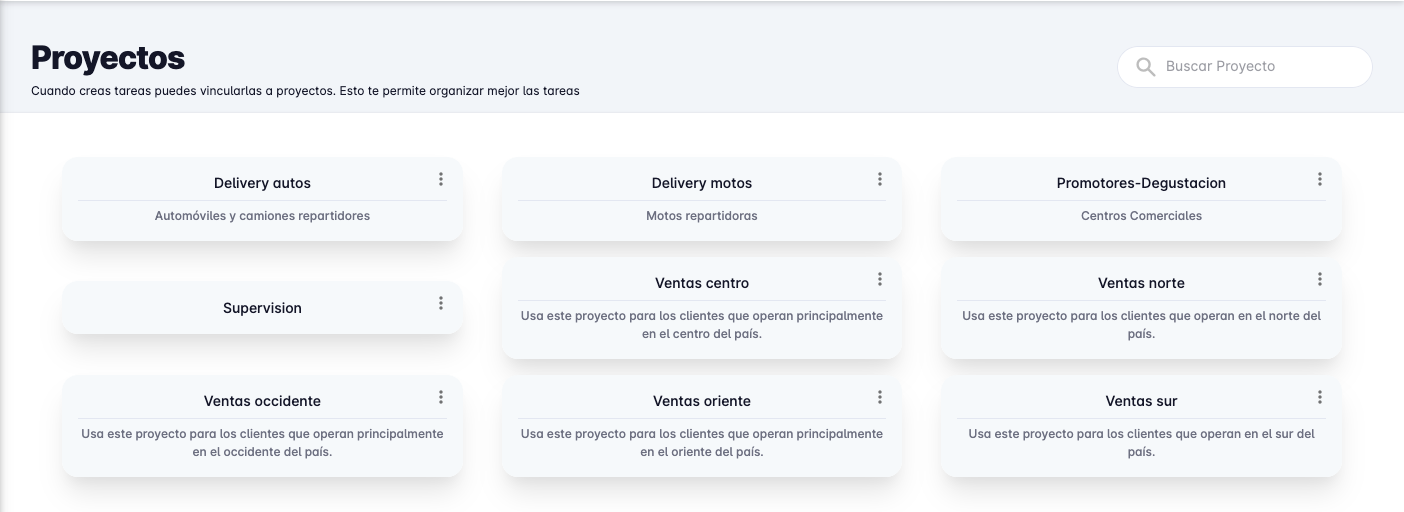This screenshot has width=1404, height=512.
Task: Open the options menu for Ventas sur
Action: 1320,397
